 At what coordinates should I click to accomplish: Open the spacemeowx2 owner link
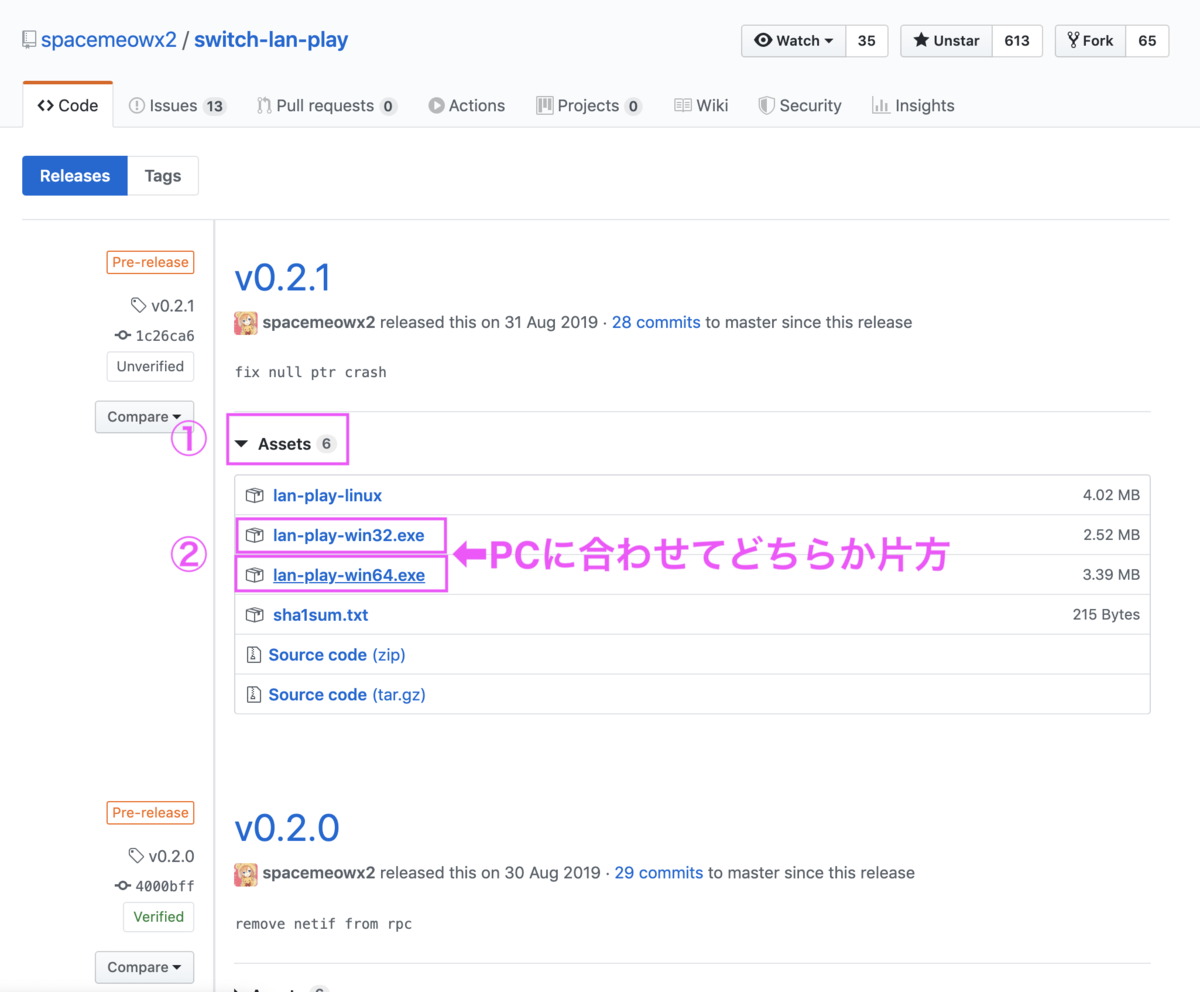[109, 40]
